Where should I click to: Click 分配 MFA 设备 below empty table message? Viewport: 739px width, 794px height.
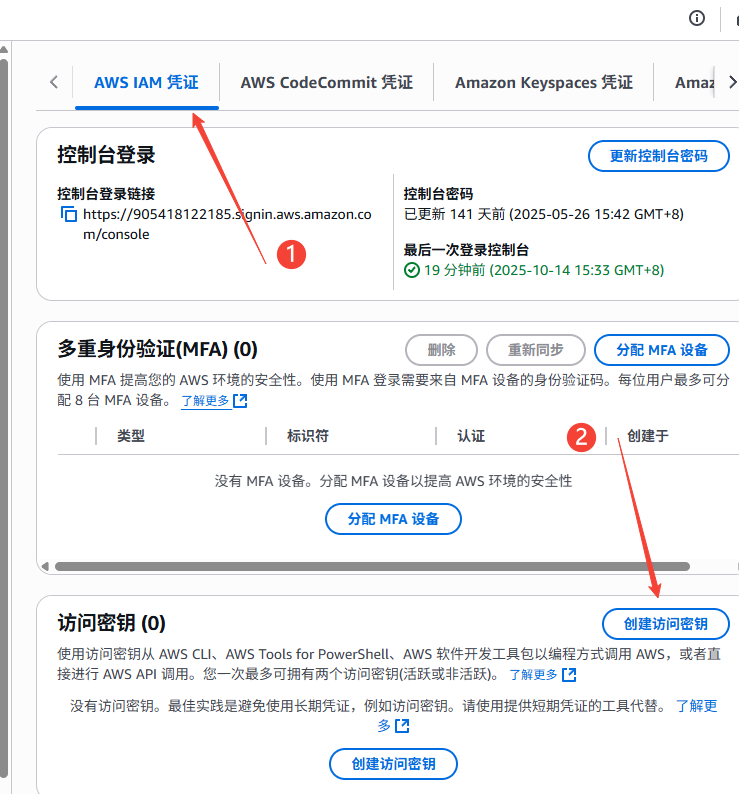pos(393,519)
